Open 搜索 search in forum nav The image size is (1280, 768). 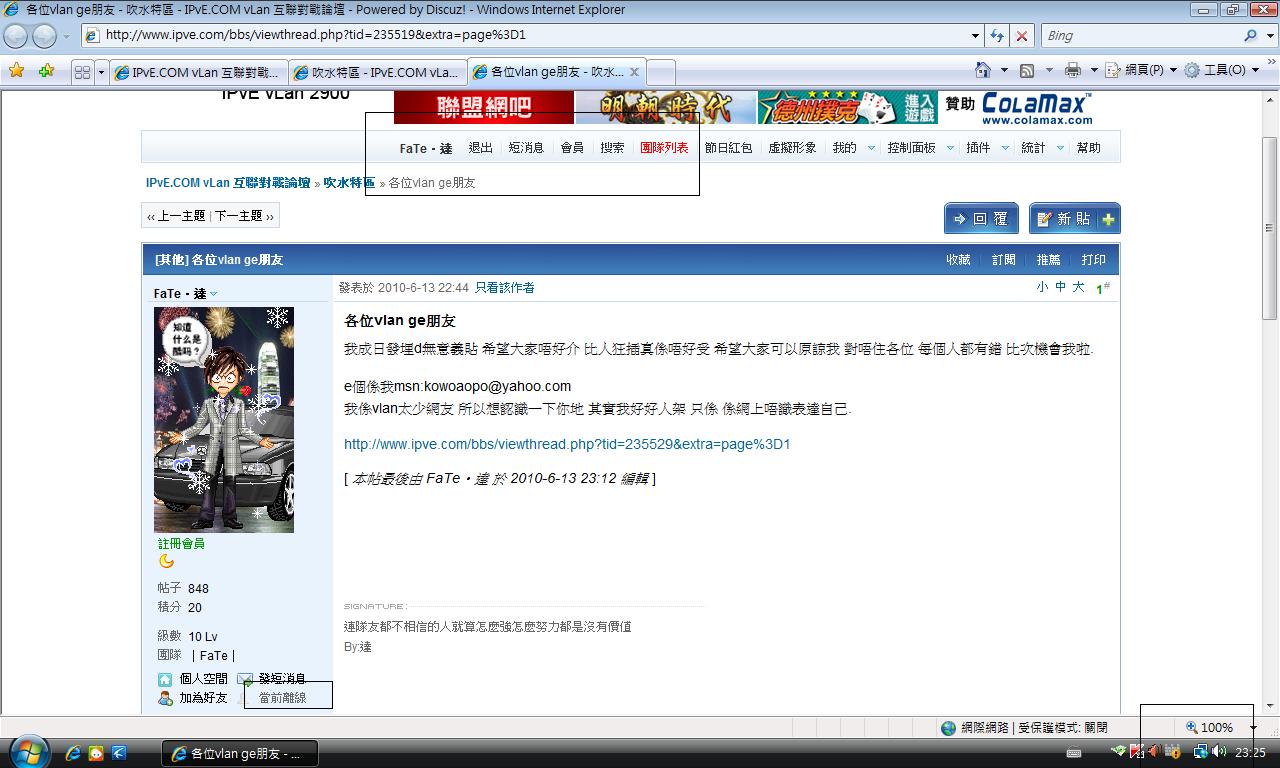612,148
